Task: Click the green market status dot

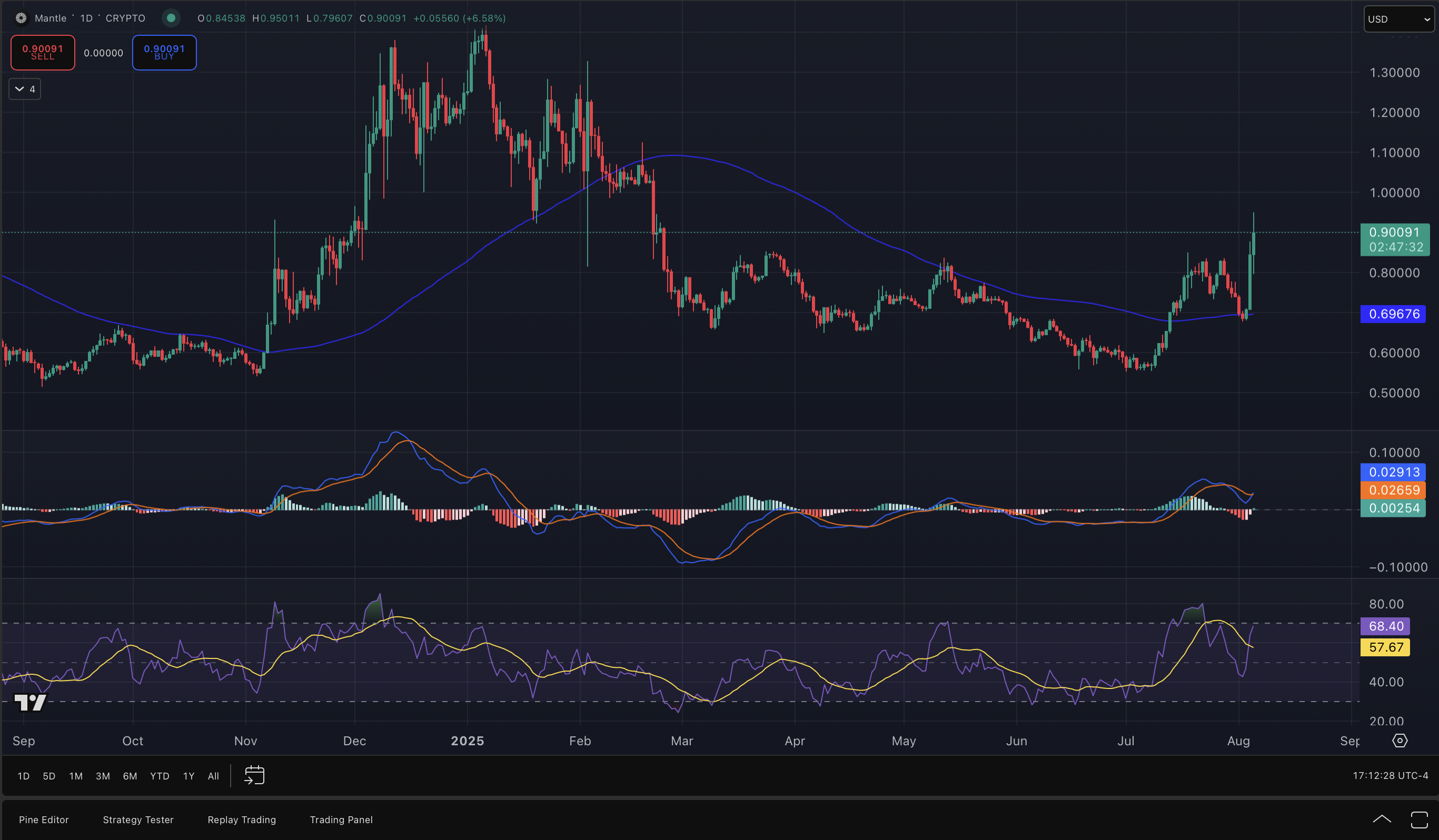Action: tap(171, 18)
